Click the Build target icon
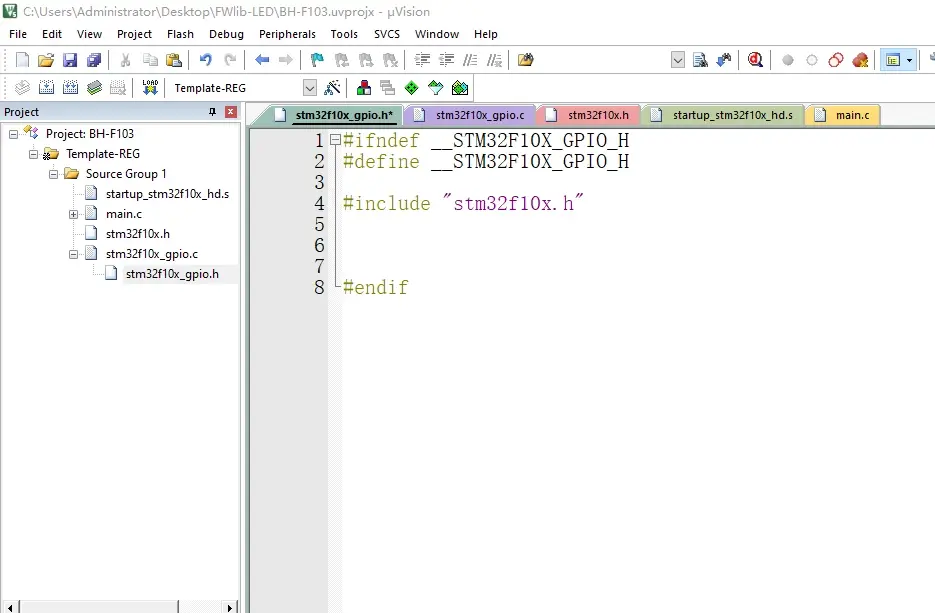The width and height of the screenshot is (935, 613). pos(46,88)
